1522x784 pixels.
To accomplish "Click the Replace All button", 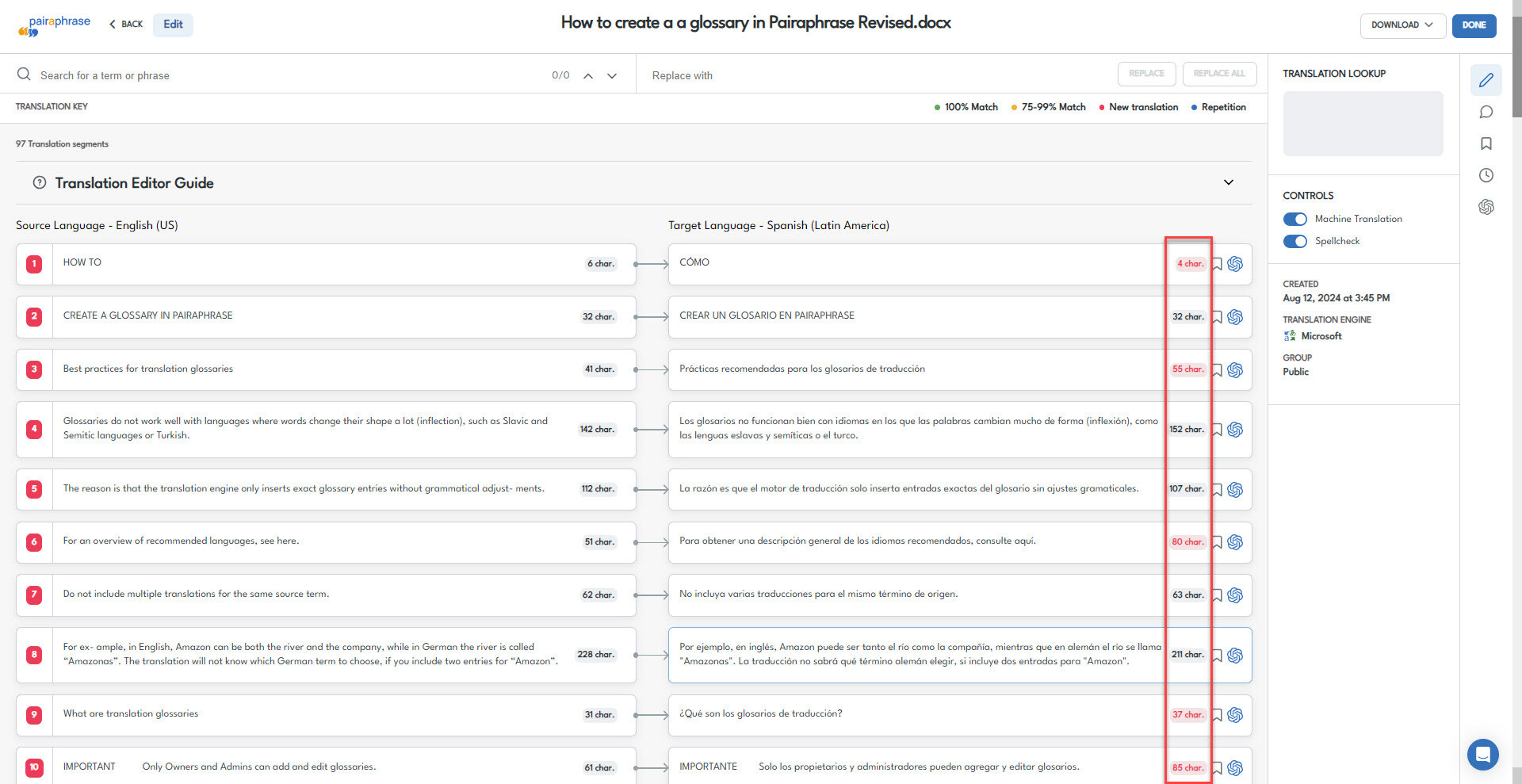I will [x=1219, y=74].
